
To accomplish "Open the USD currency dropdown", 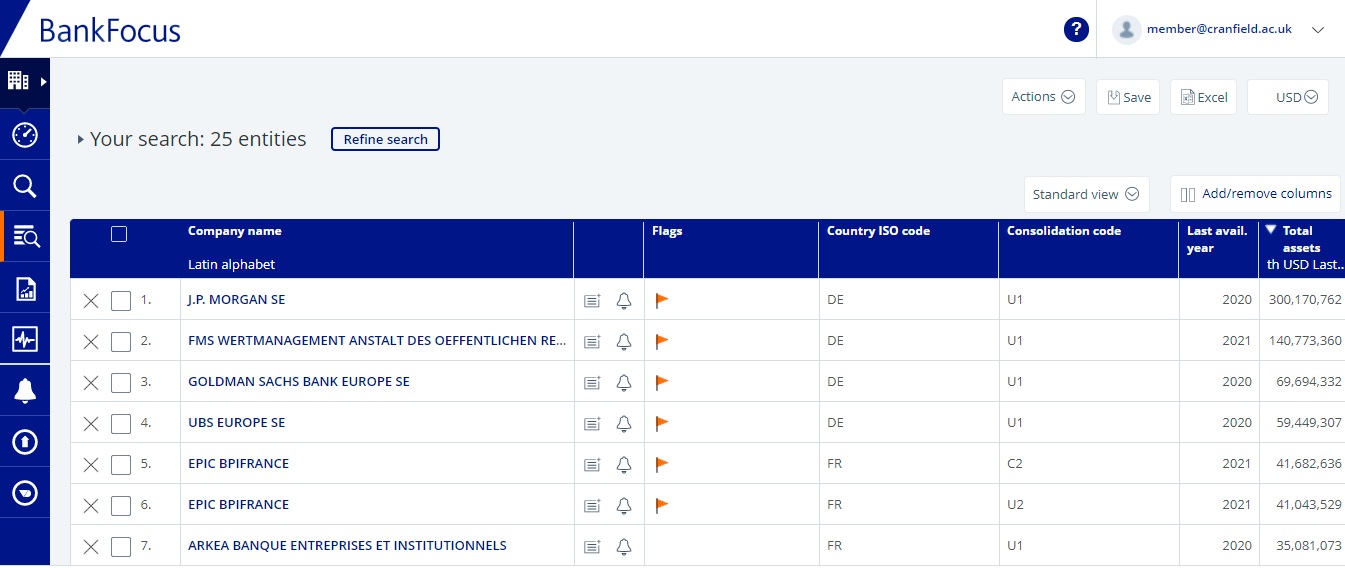I will click(1288, 98).
